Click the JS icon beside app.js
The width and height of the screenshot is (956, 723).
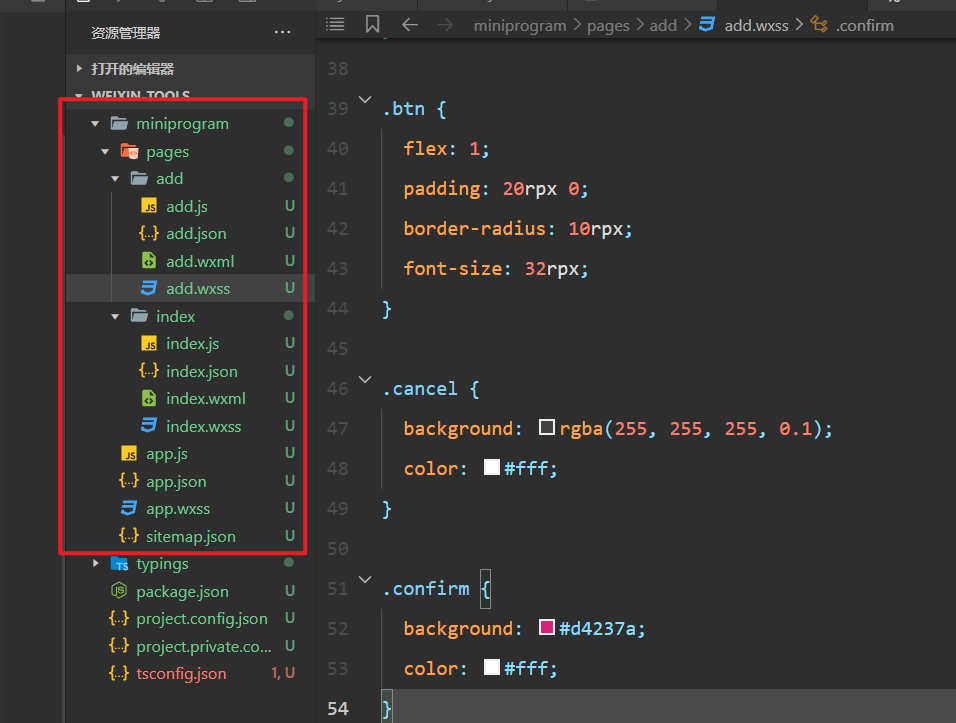129,454
